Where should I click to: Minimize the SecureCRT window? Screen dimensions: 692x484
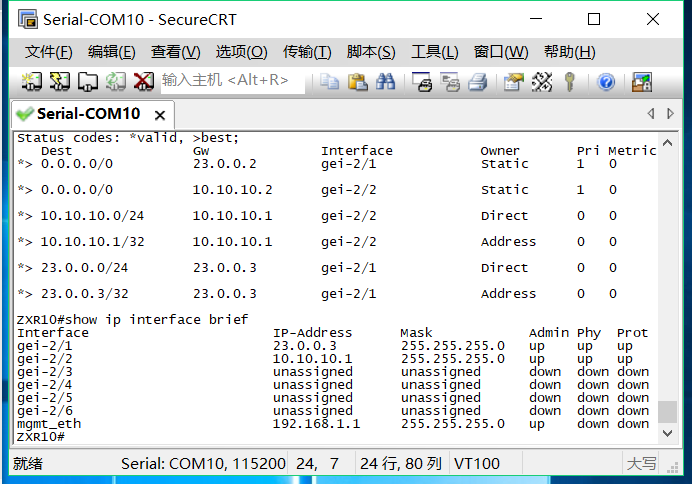pyautogui.click(x=536, y=19)
